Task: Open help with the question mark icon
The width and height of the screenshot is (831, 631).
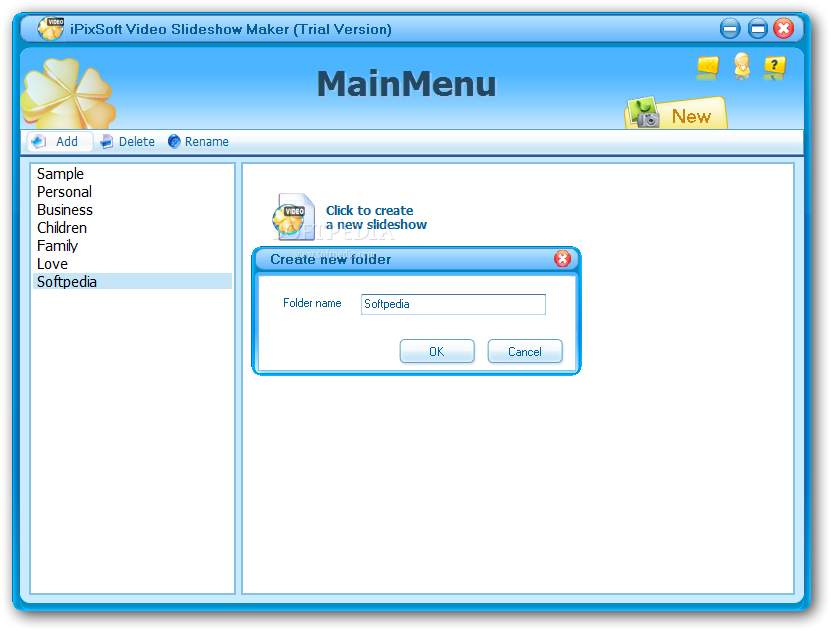Action: [x=774, y=67]
